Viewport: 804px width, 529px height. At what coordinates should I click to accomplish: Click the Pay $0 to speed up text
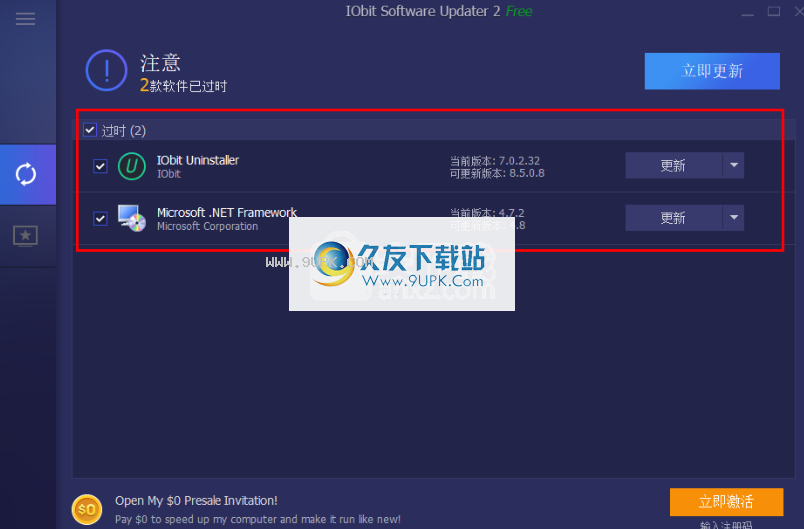257,519
